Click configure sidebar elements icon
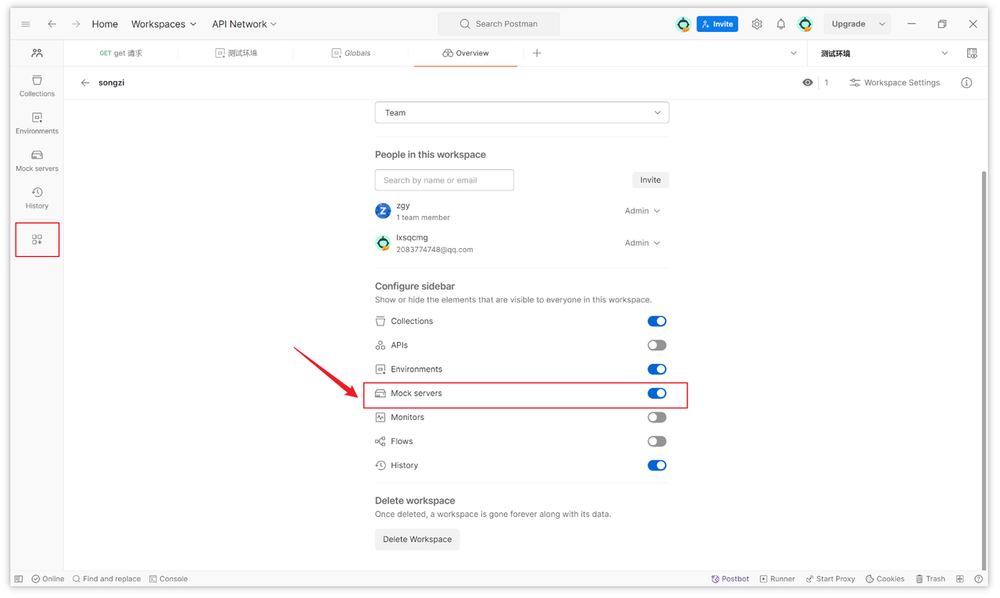This screenshot has width=1000, height=598. (x=37, y=240)
